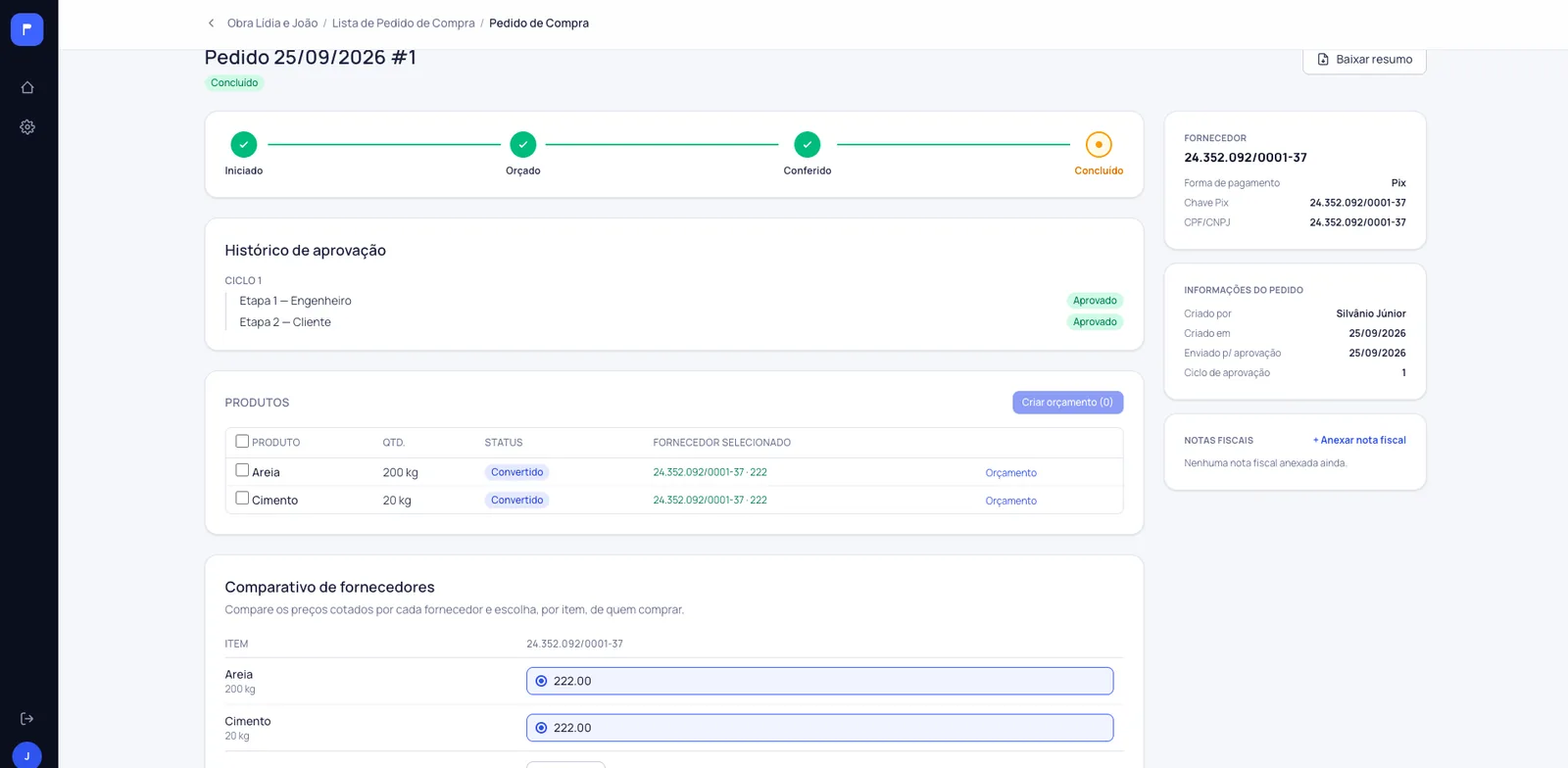Image resolution: width=1568 pixels, height=768 pixels.
Task: Open the Obra Lídia e João breadcrumb
Action: [272, 24]
